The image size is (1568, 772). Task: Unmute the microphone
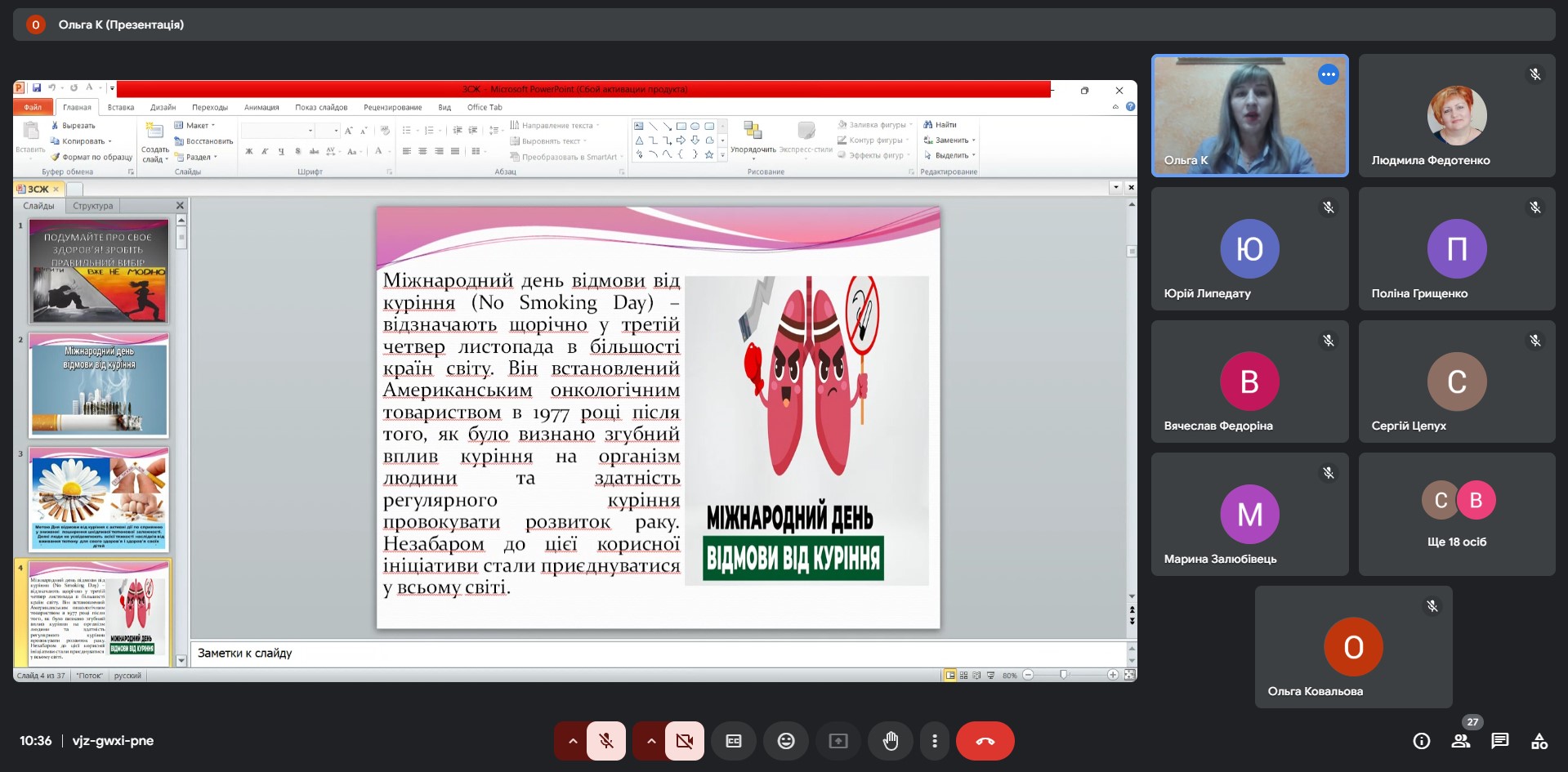[605, 741]
